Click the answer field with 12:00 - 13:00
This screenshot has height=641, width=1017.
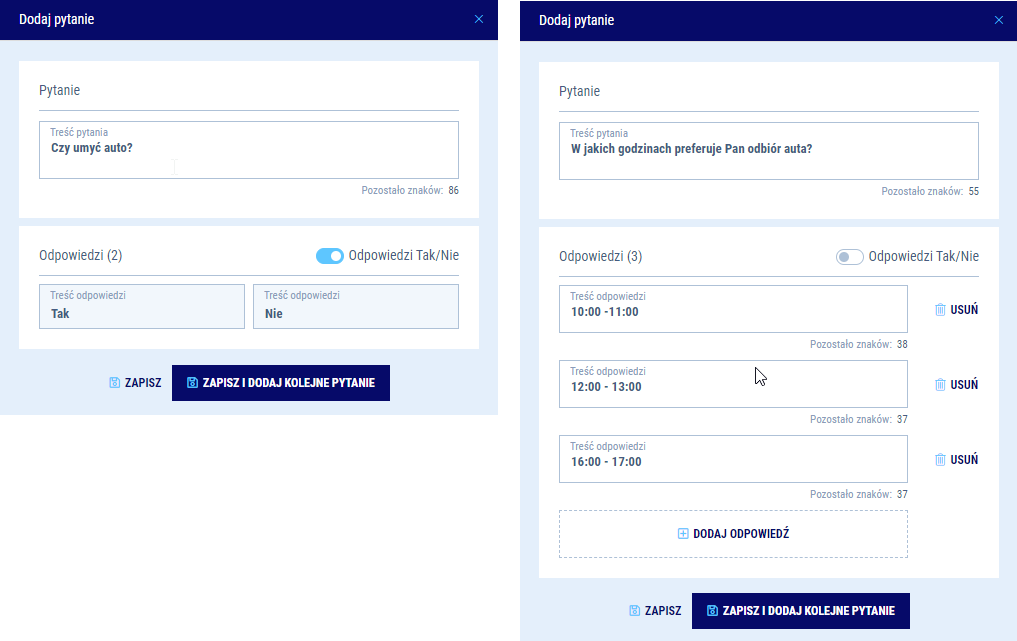click(732, 384)
